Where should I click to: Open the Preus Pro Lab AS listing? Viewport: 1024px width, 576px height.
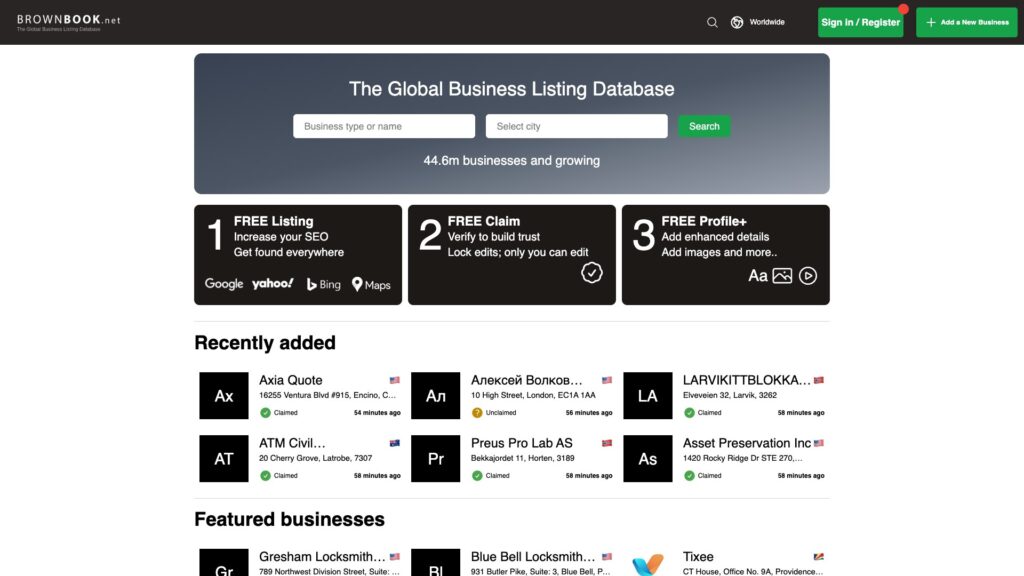pyautogui.click(x=521, y=443)
